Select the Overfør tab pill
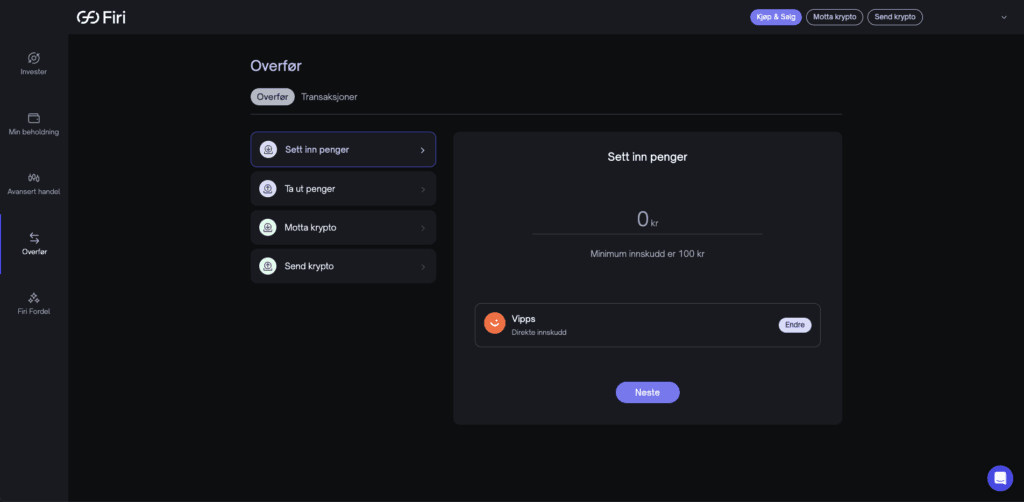Screen dimensions: 1024x502 pyautogui.click(x=272, y=97)
